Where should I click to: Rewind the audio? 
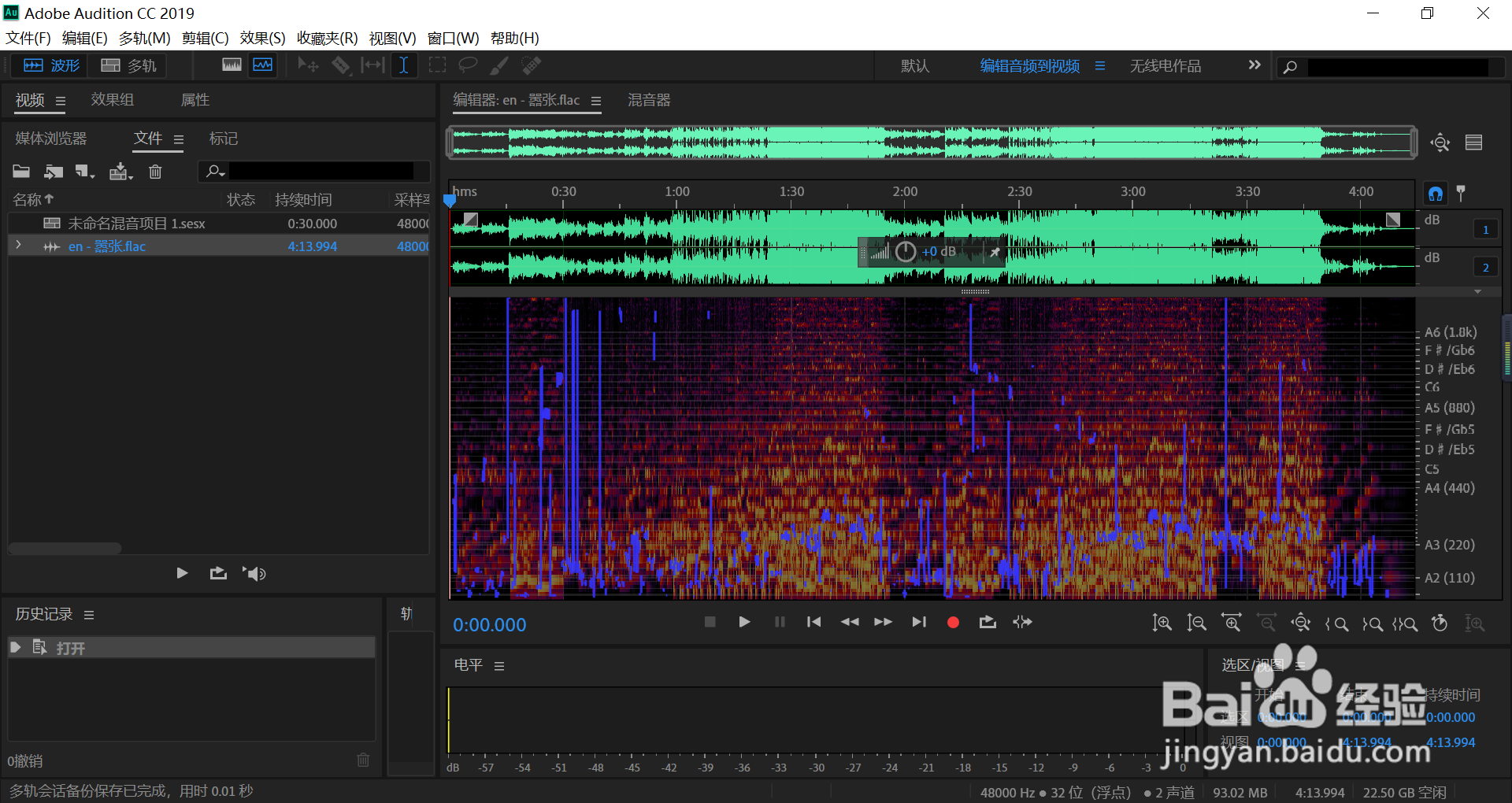pyautogui.click(x=850, y=622)
